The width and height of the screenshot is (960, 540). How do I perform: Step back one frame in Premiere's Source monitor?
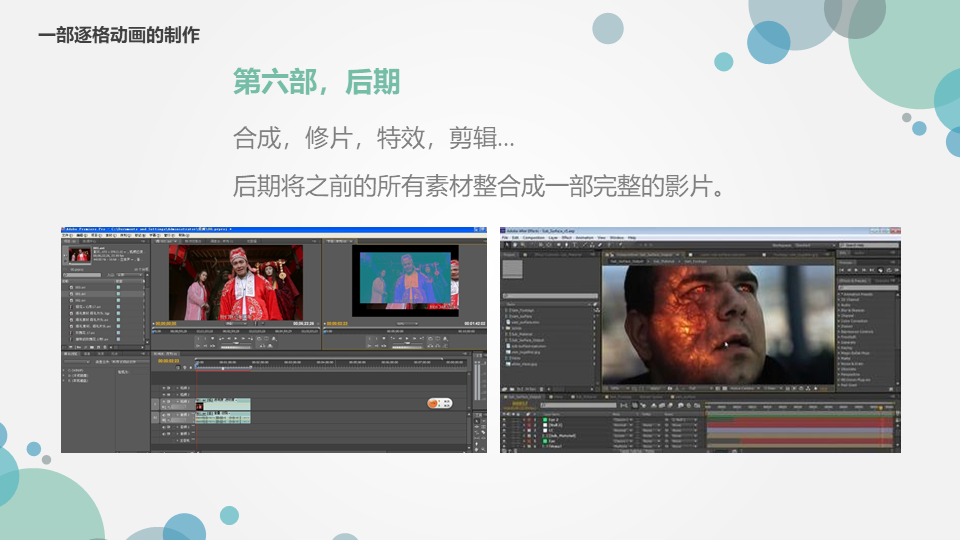click(x=229, y=338)
